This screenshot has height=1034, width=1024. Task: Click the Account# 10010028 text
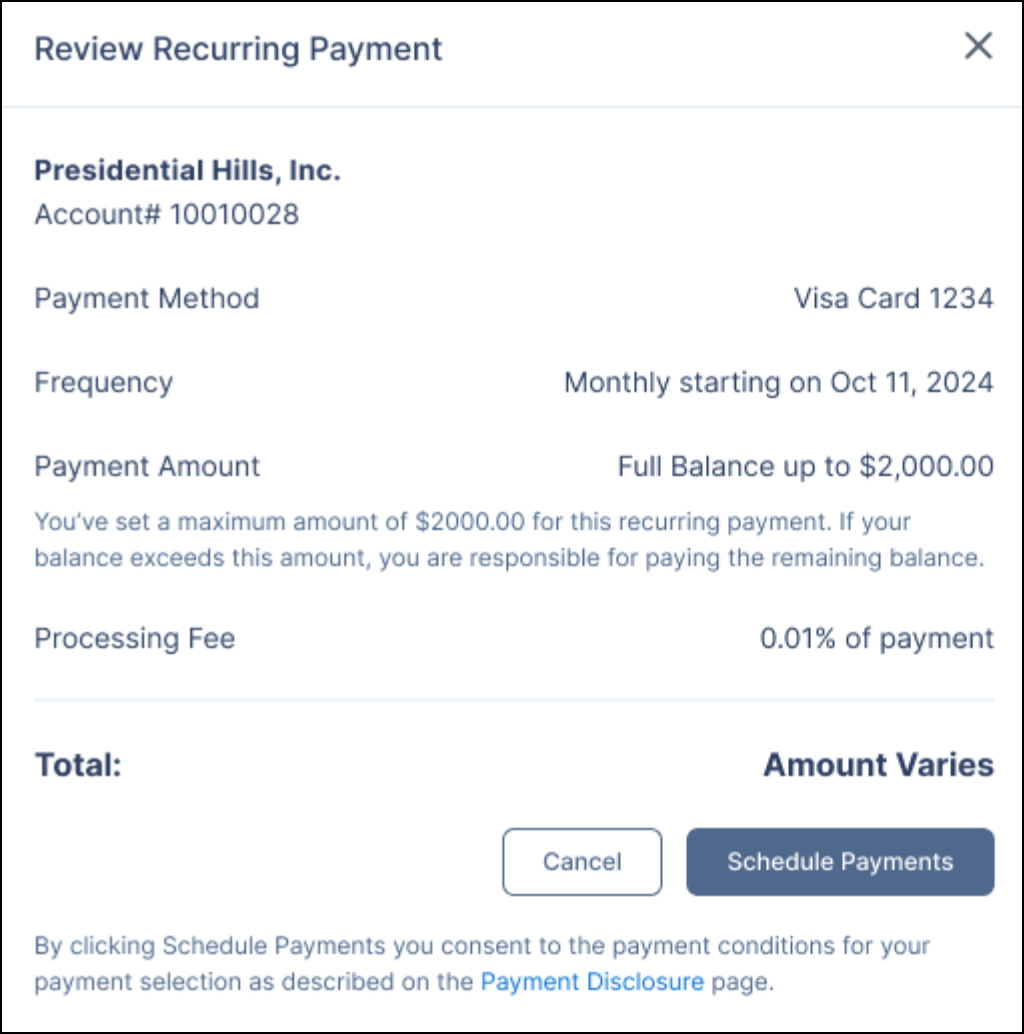tap(166, 214)
